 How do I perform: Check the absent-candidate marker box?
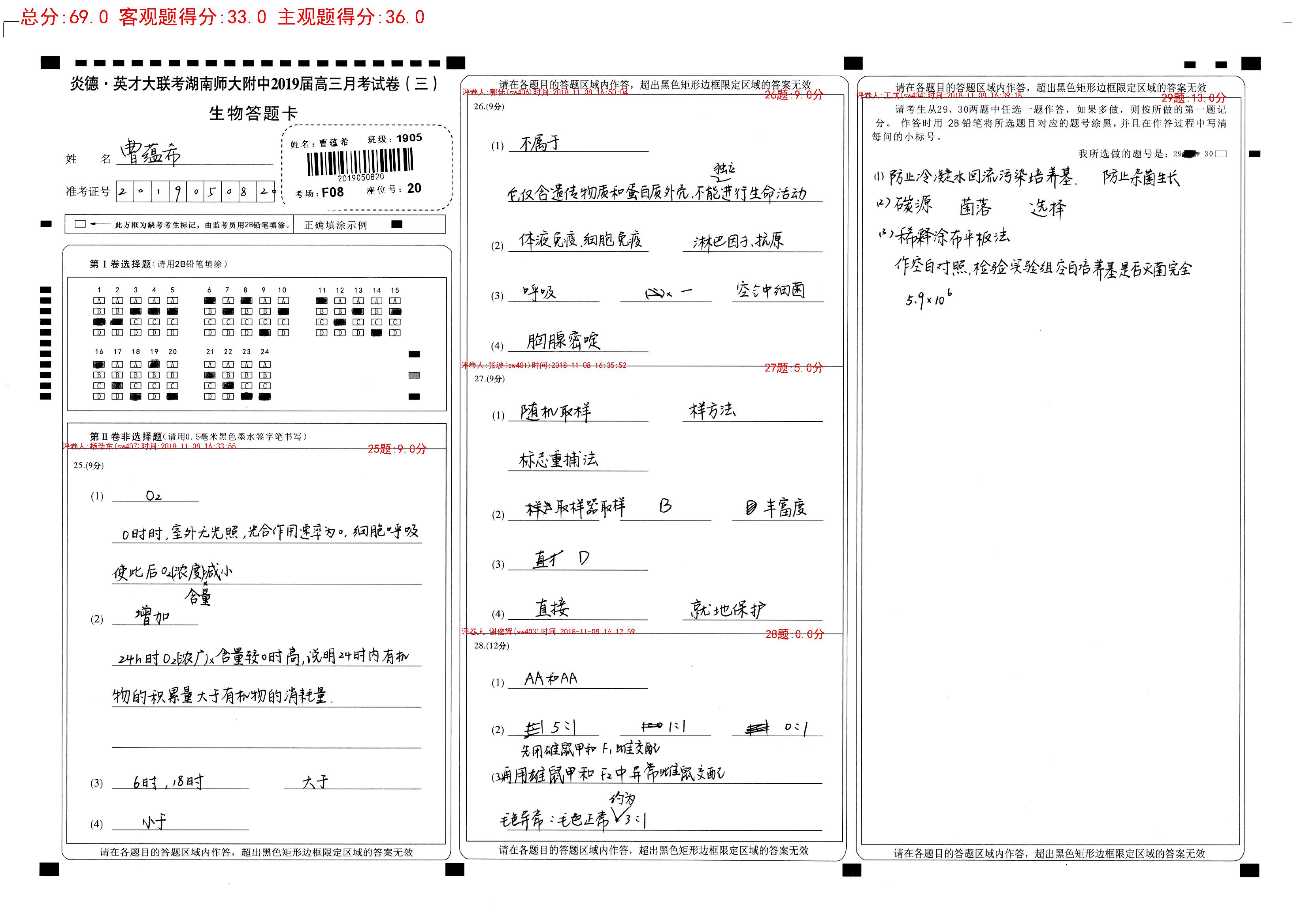tap(80, 224)
